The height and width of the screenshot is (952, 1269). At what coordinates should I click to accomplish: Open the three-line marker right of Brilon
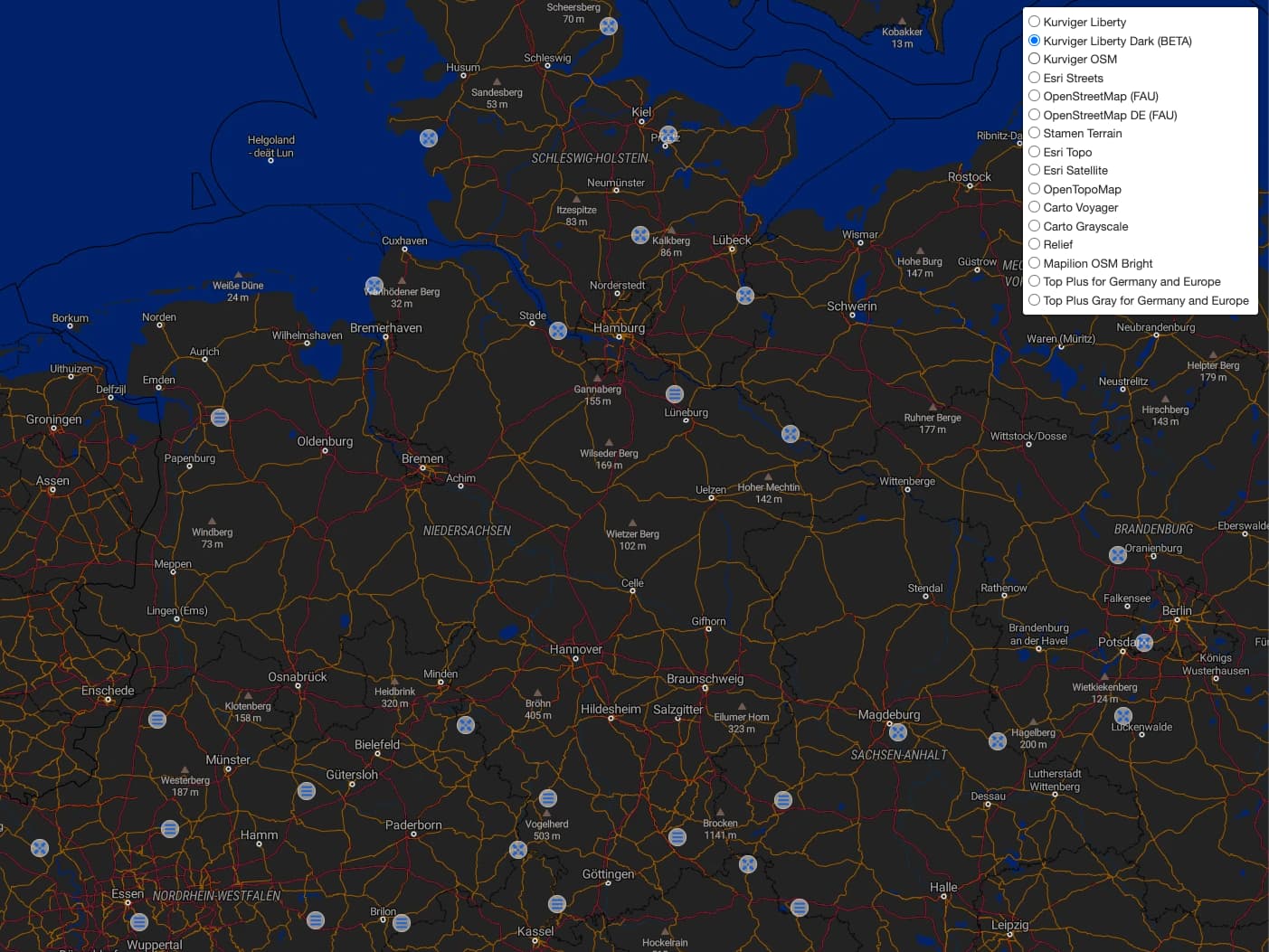tap(402, 923)
